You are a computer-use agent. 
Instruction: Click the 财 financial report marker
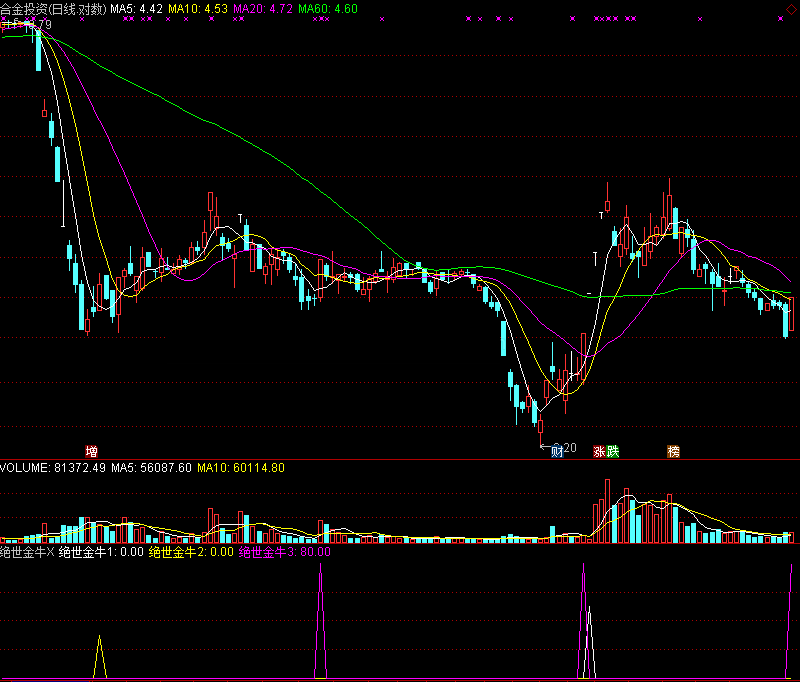pyautogui.click(x=557, y=451)
